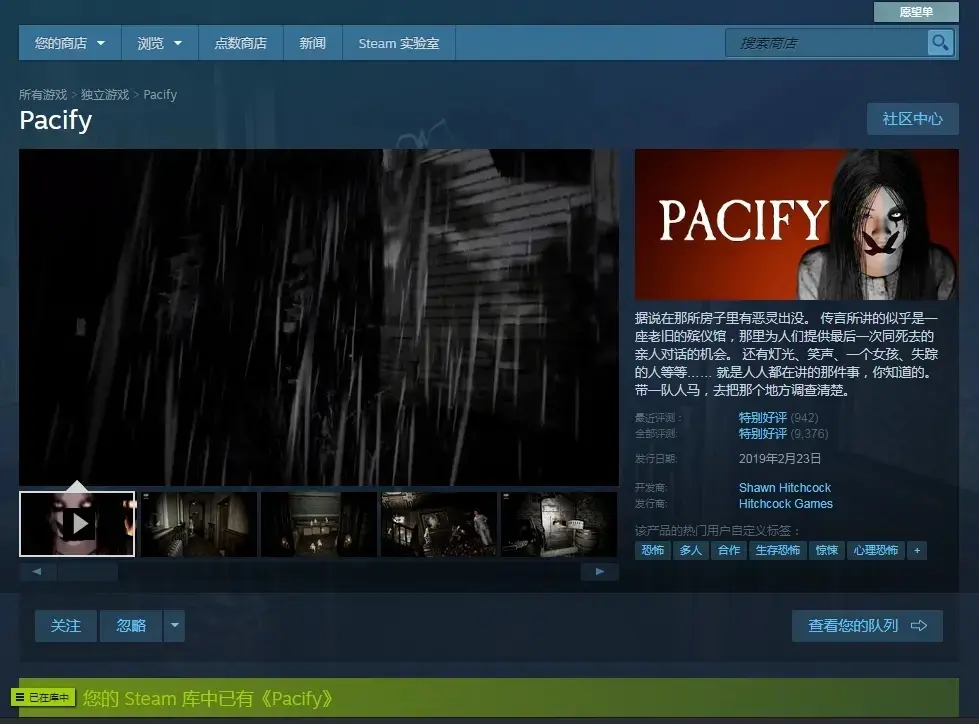Play the trailer video thumbnail

77,524
